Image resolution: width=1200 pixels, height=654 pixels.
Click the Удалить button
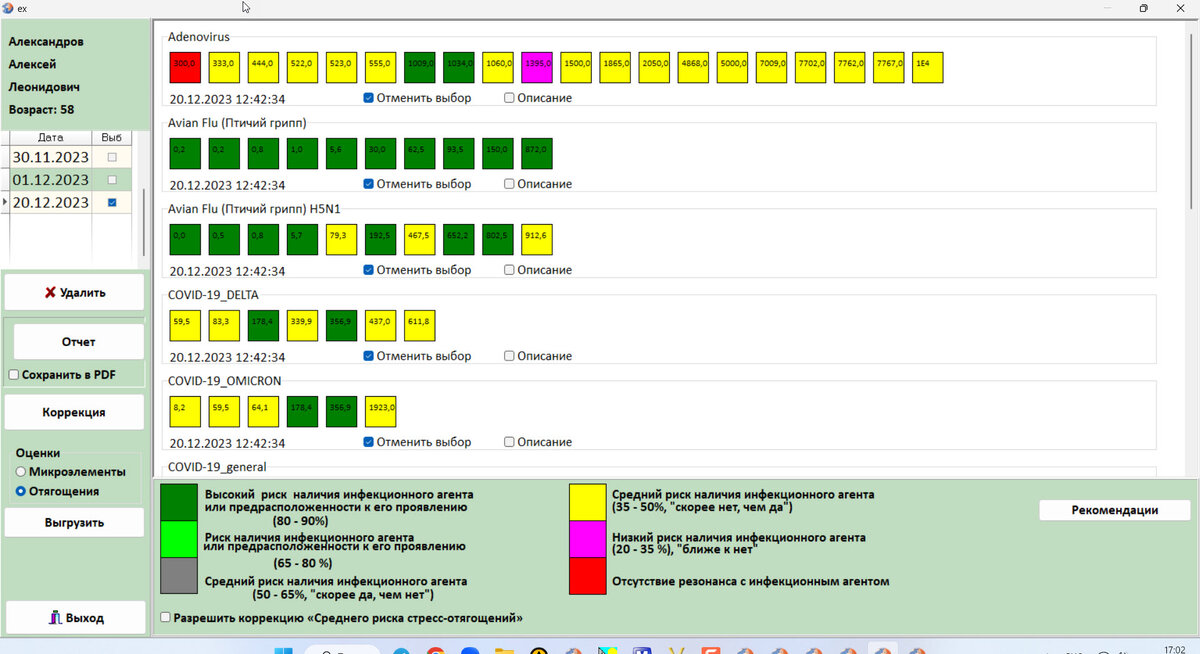(x=75, y=293)
